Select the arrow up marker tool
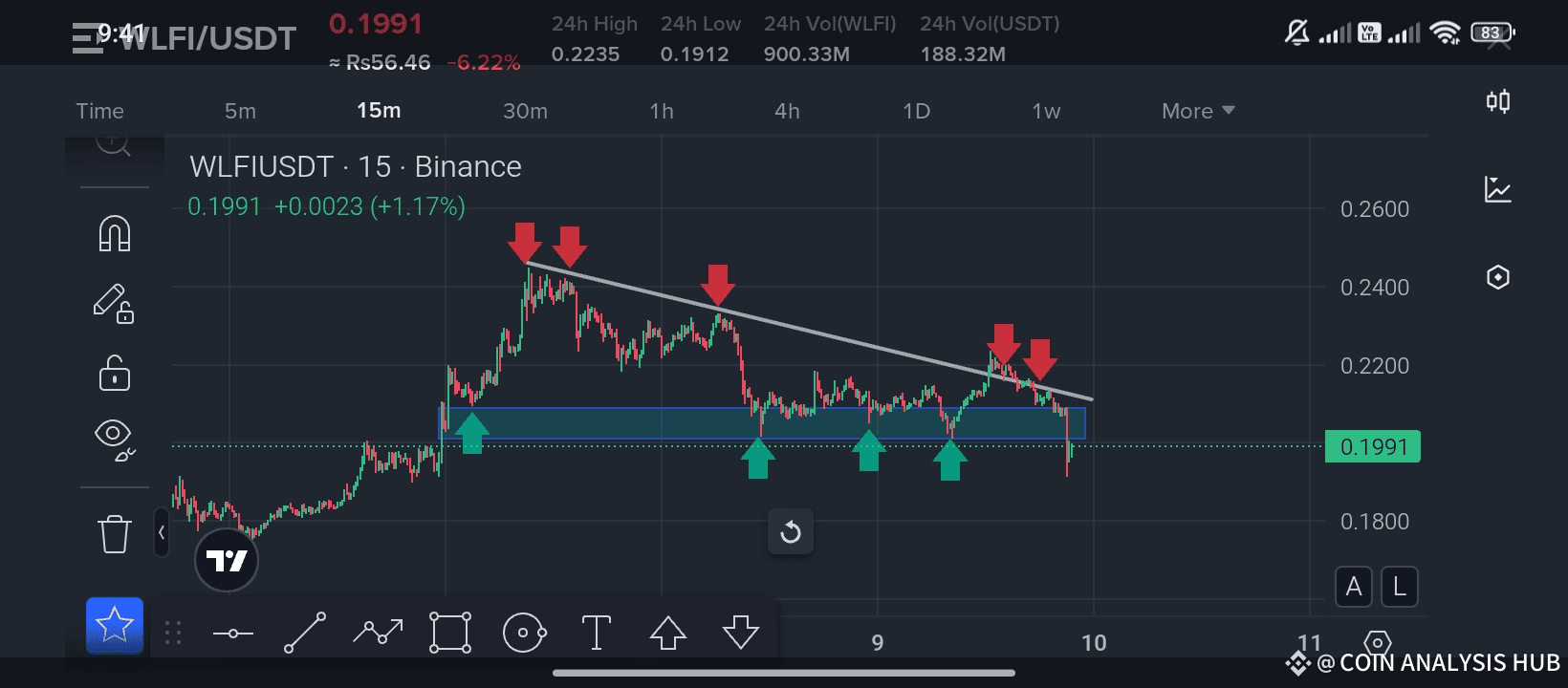This screenshot has width=1568, height=688. point(668,633)
